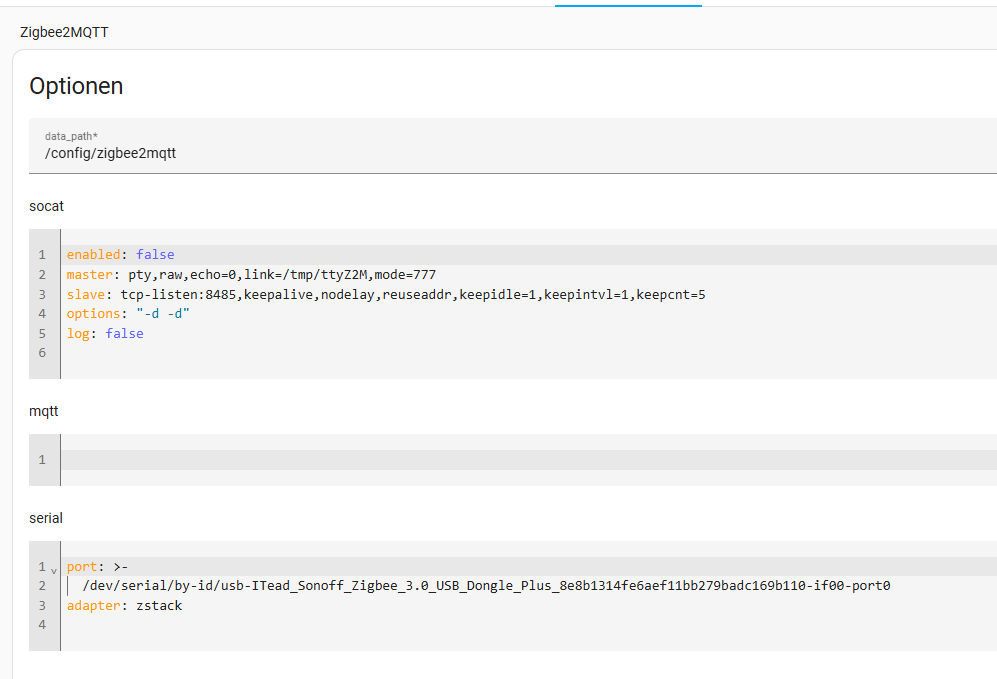
Task: Click line number 3 in socat gutter
Action: tap(42, 294)
